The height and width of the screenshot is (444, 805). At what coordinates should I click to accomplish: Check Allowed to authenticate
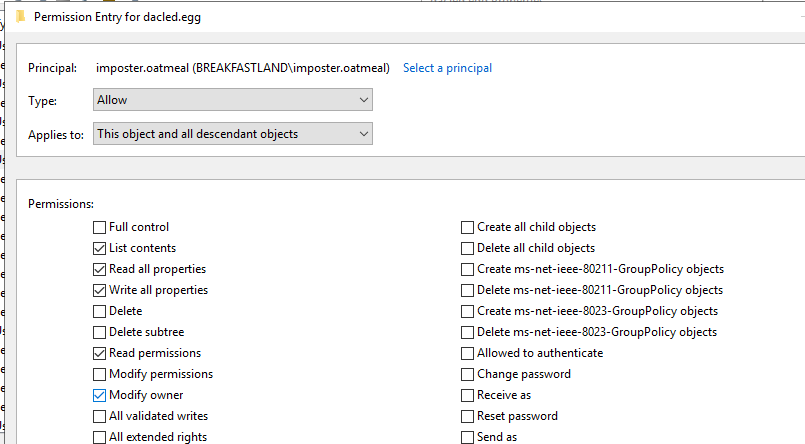pyautogui.click(x=467, y=353)
